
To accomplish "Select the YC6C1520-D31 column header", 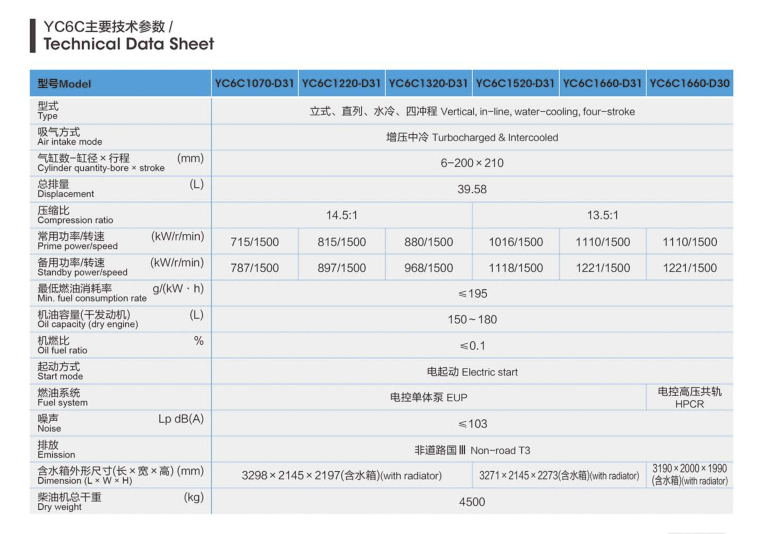I will (515, 83).
